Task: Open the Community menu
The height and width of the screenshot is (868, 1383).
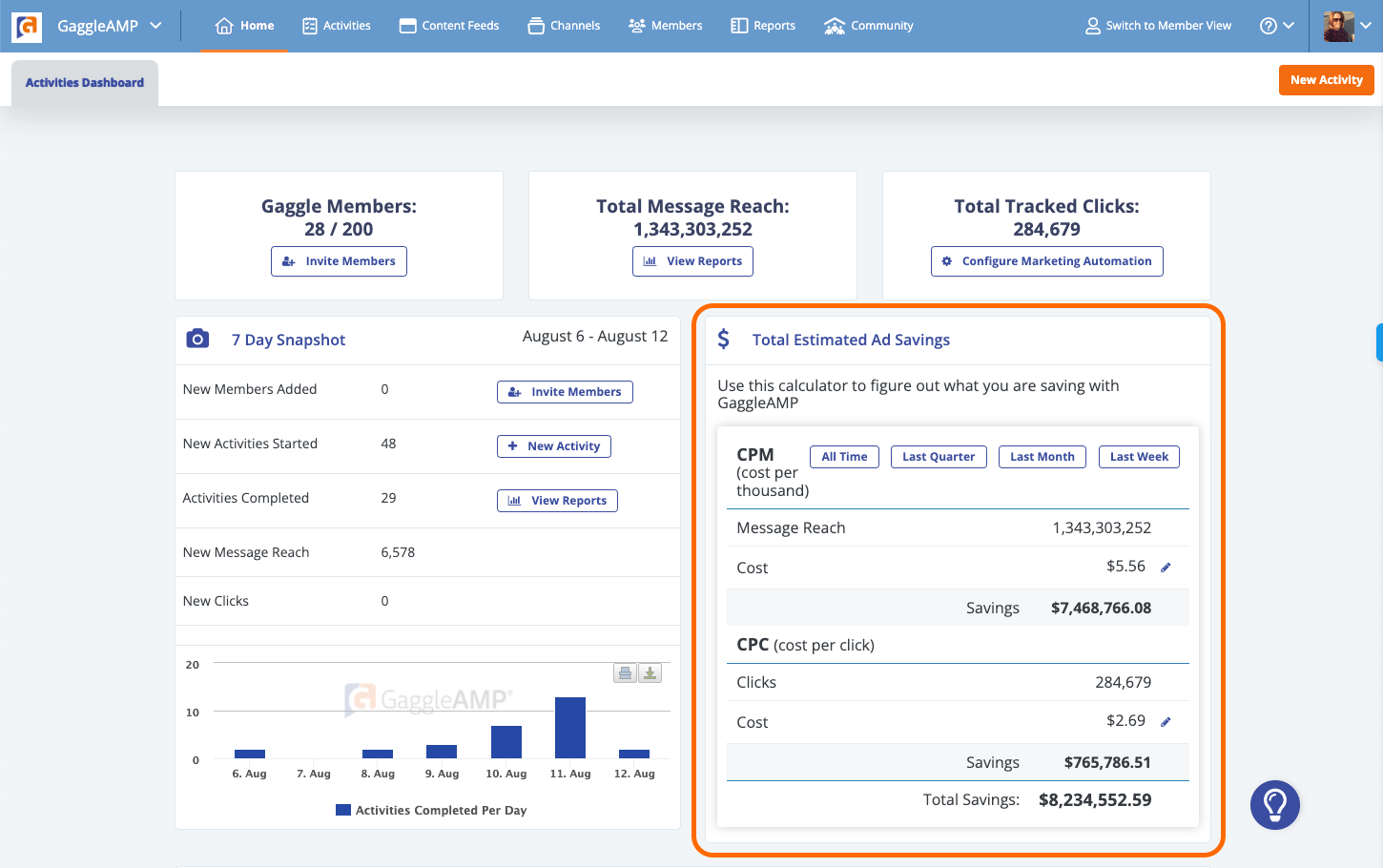Action: tap(869, 26)
